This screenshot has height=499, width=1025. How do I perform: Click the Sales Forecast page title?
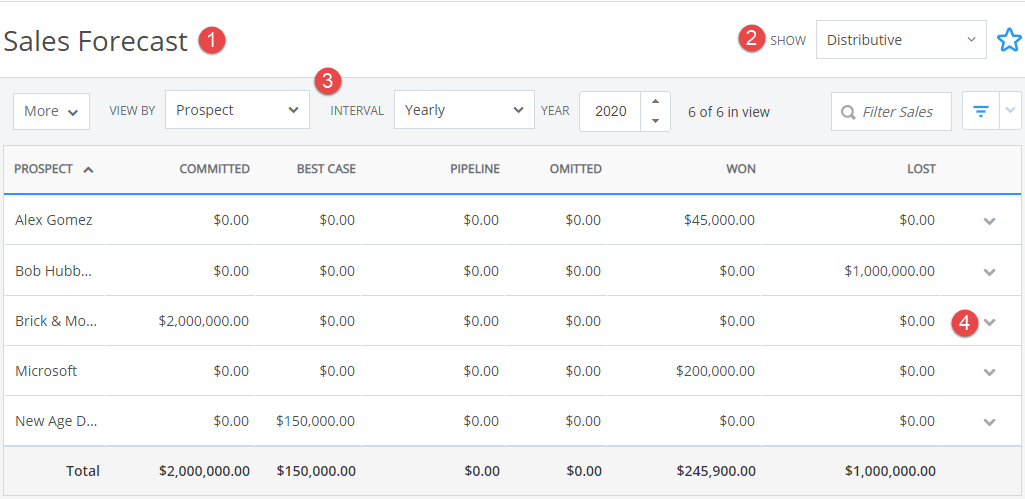[95, 41]
